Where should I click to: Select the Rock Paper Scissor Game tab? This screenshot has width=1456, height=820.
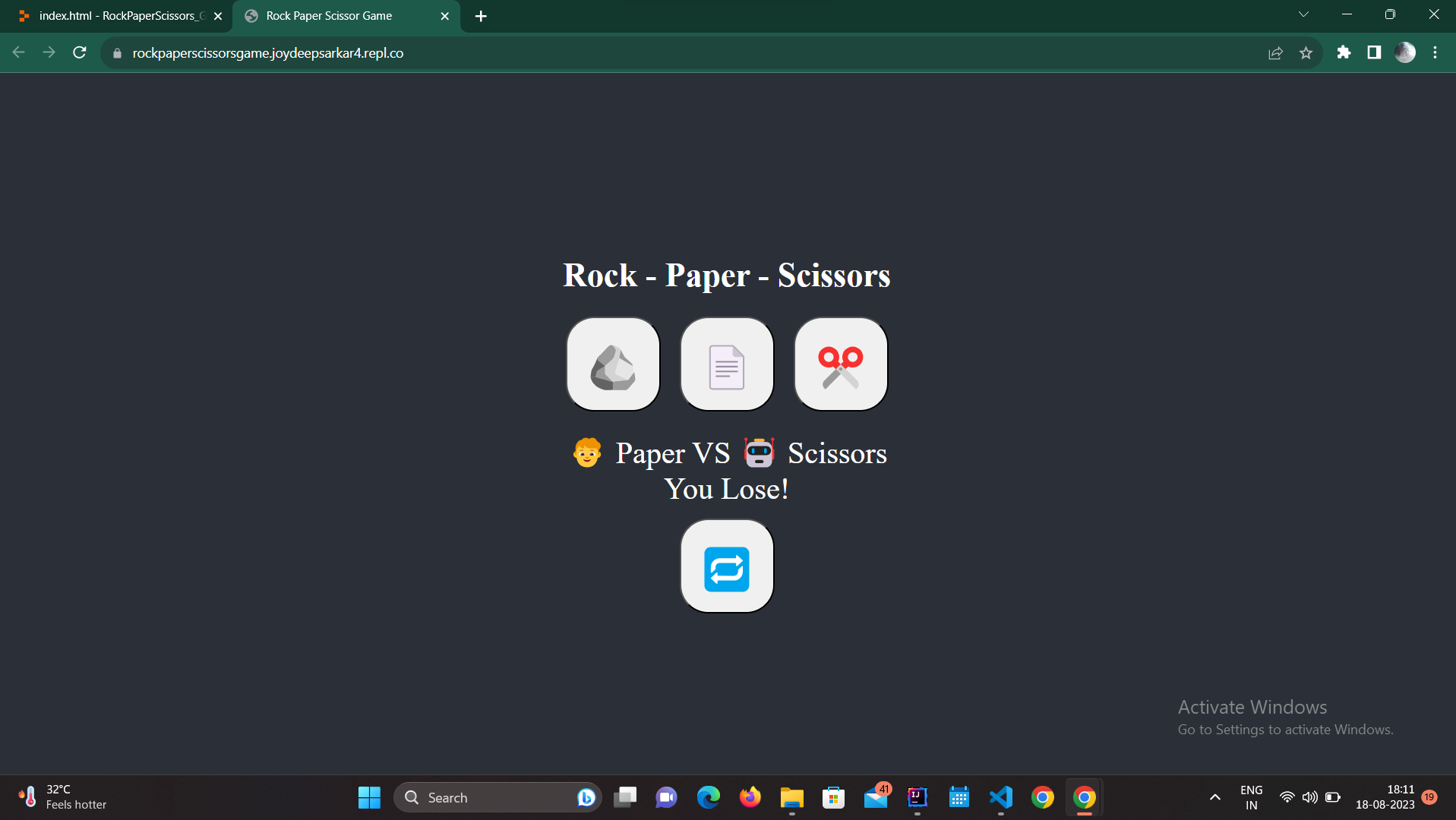(x=334, y=15)
